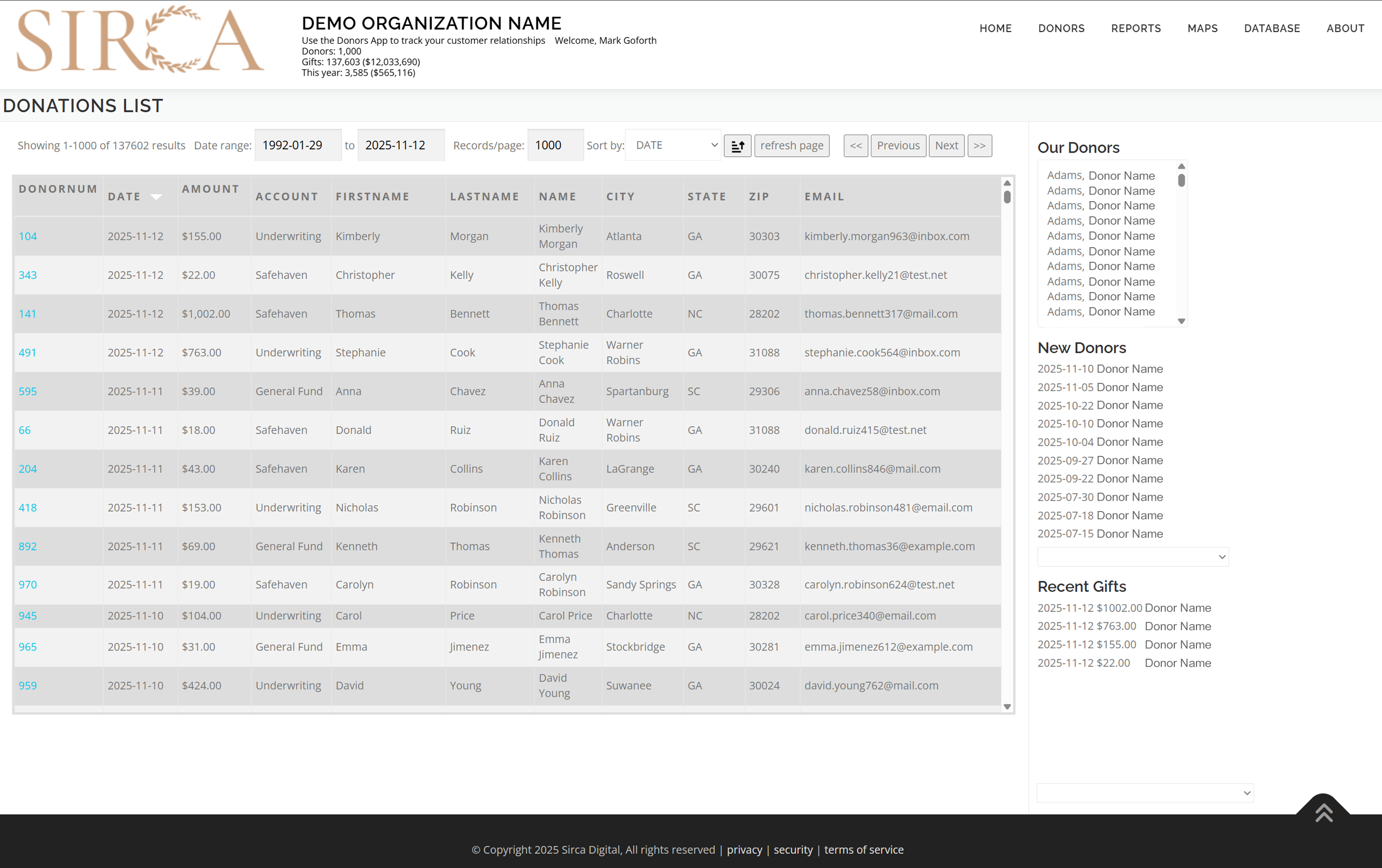Jump to last page with >> button
Viewport: 1382px width, 868px height.
pos(979,145)
